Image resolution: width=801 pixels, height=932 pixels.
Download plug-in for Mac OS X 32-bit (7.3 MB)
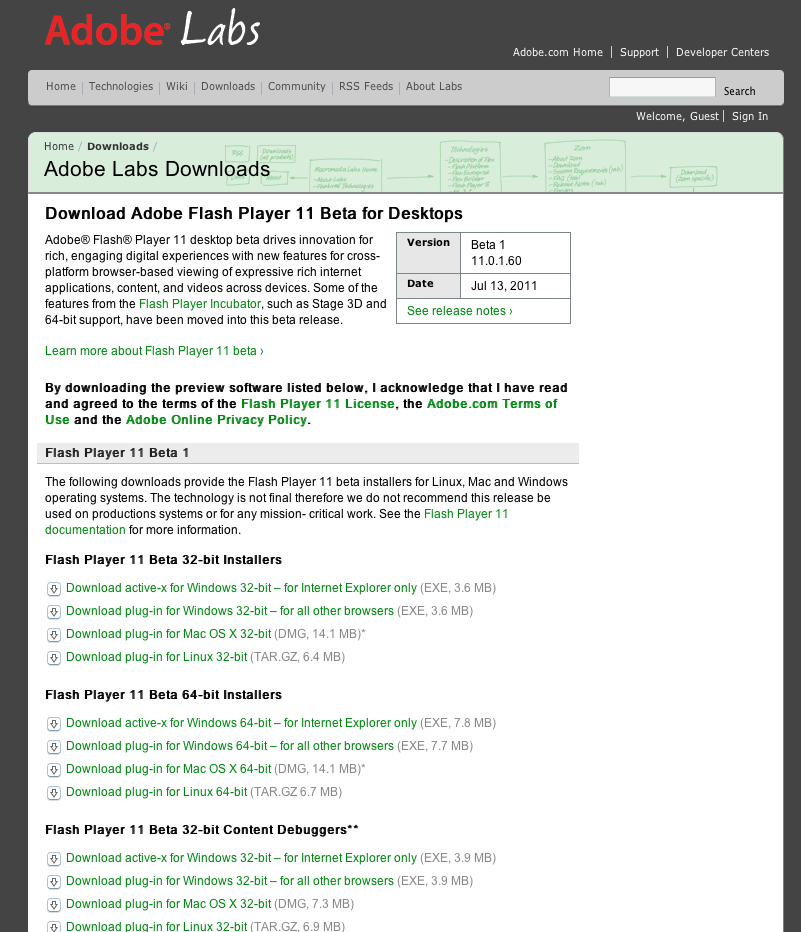(169, 903)
